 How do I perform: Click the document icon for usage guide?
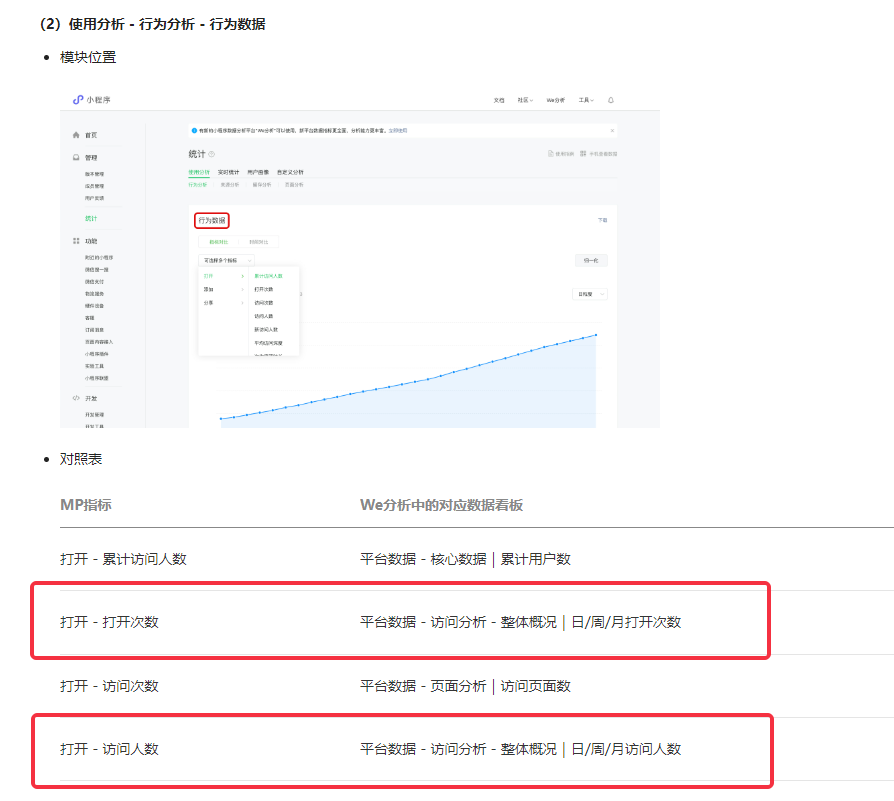551,153
